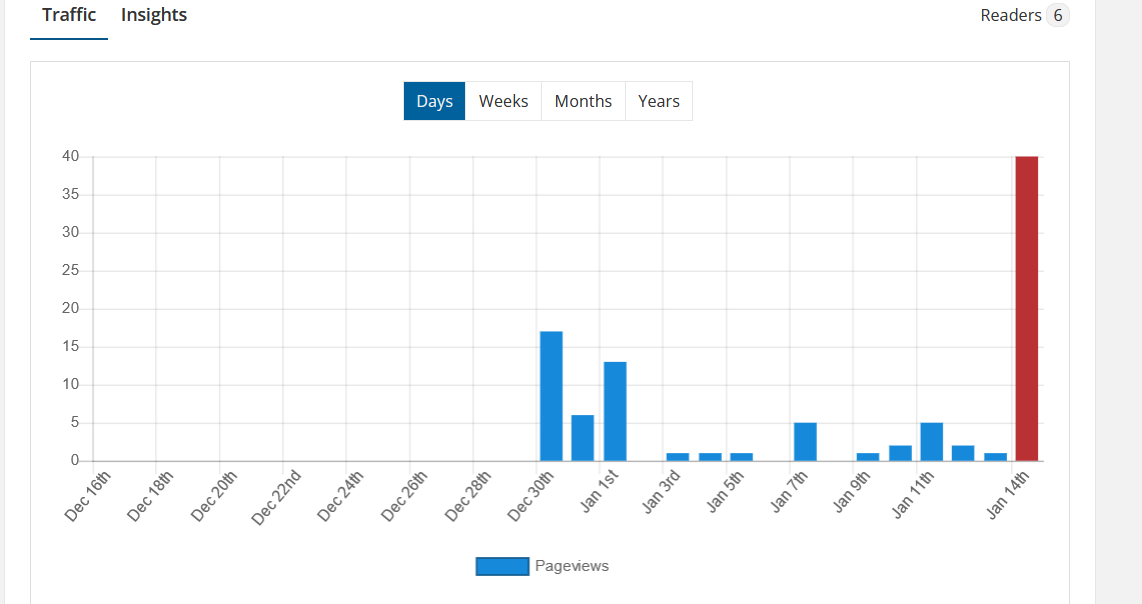The width and height of the screenshot is (1142, 604).
Task: Switch chart view to Months
Action: [583, 101]
